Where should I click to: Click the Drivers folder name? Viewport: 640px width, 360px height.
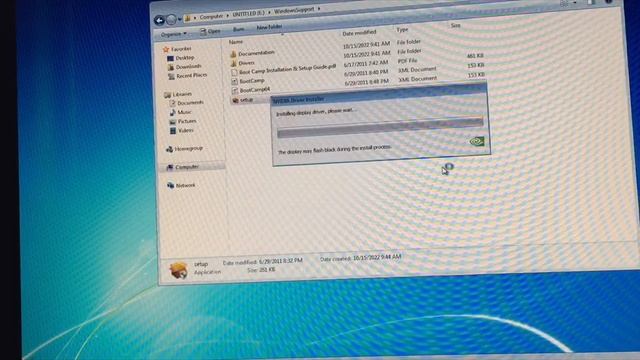pos(247,63)
